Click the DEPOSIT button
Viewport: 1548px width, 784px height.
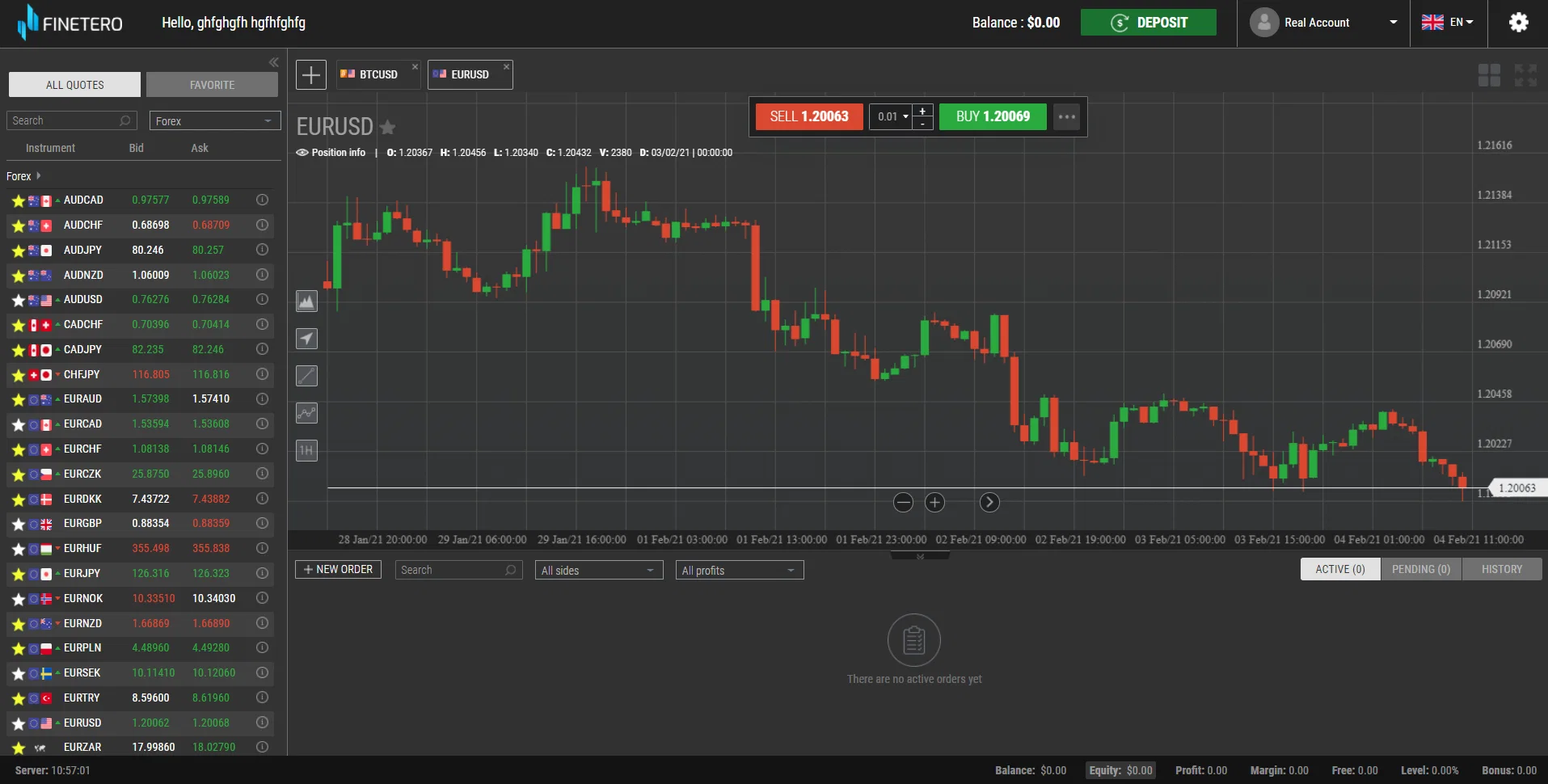[x=1149, y=23]
